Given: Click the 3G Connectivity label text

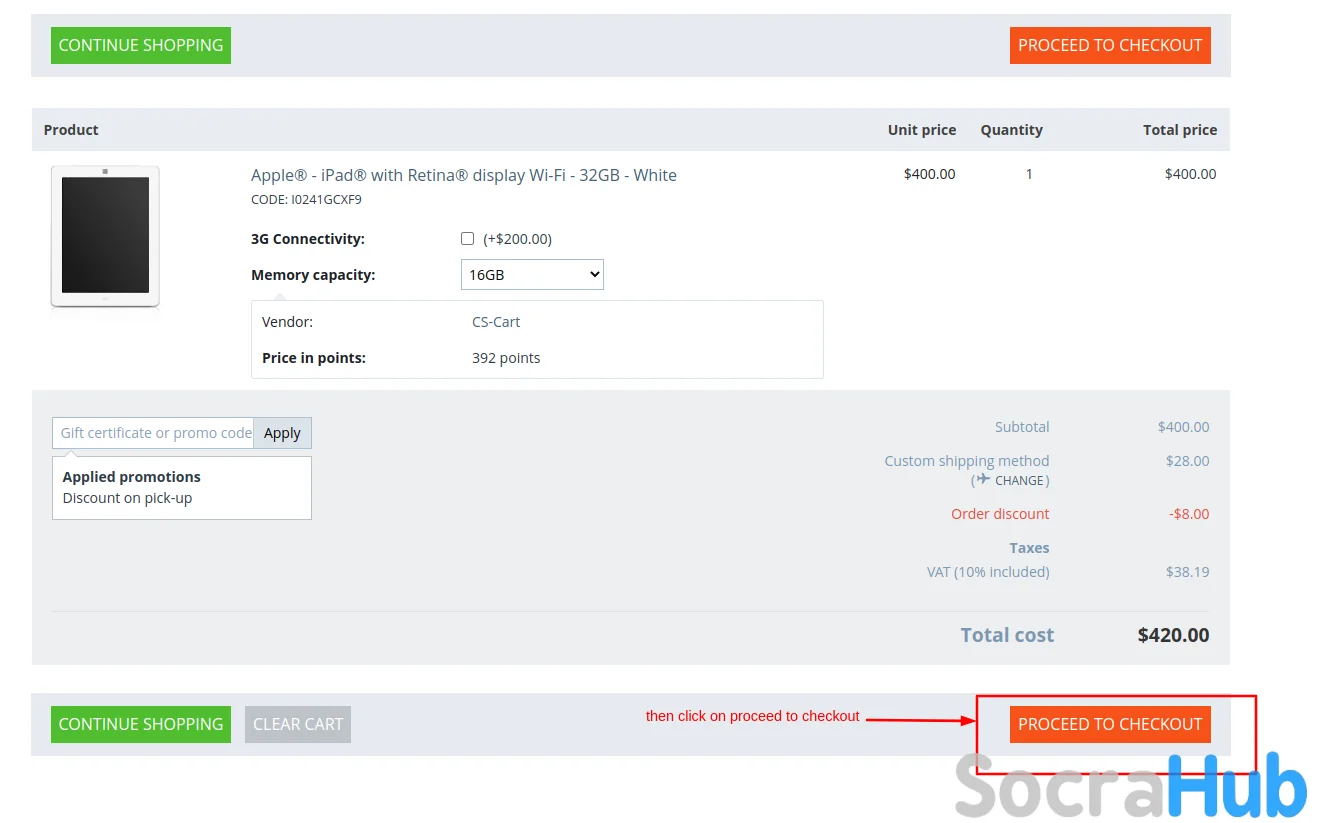Looking at the screenshot, I should coord(308,239).
